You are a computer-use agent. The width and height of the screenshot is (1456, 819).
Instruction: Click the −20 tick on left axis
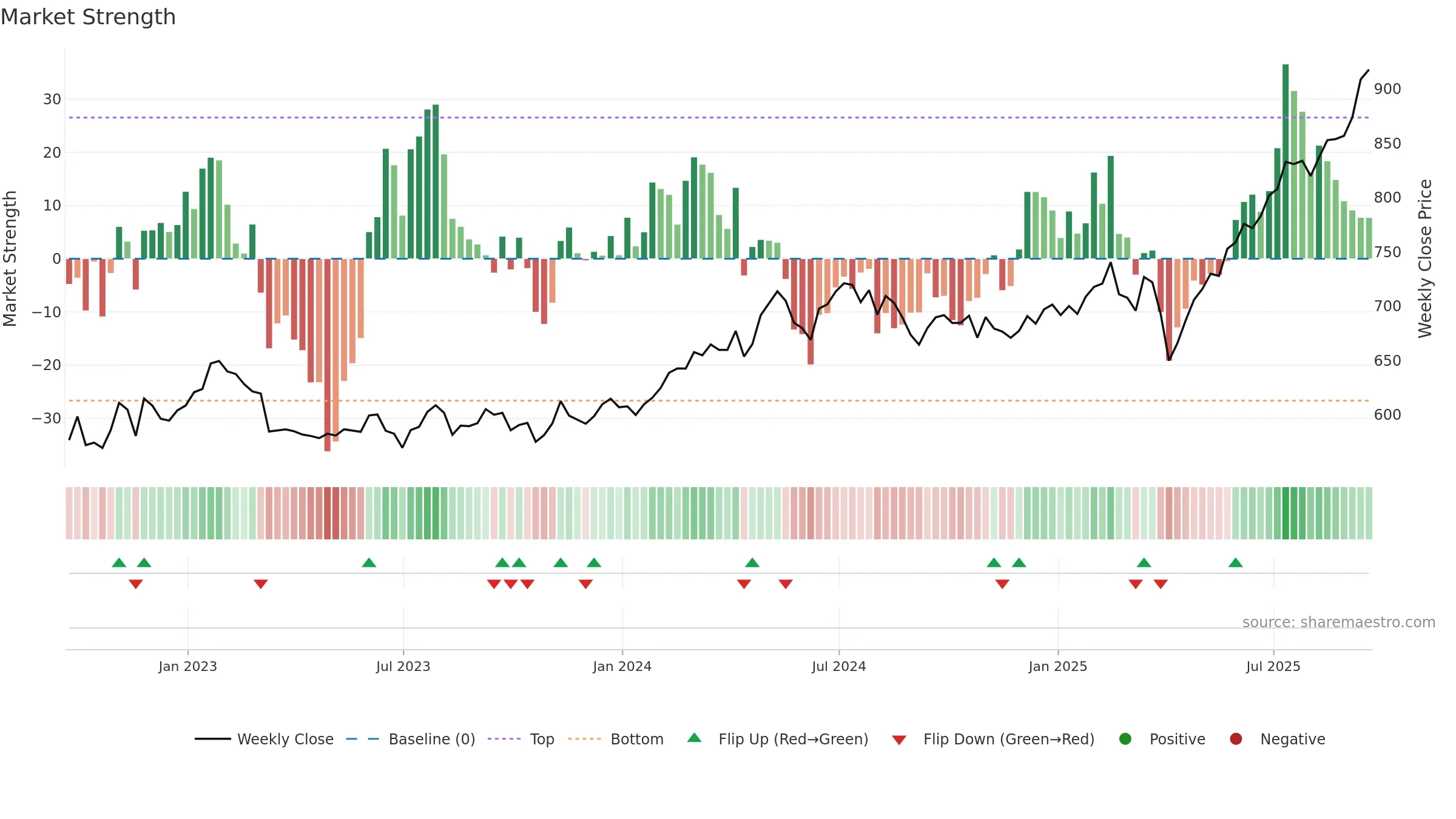[x=47, y=365]
